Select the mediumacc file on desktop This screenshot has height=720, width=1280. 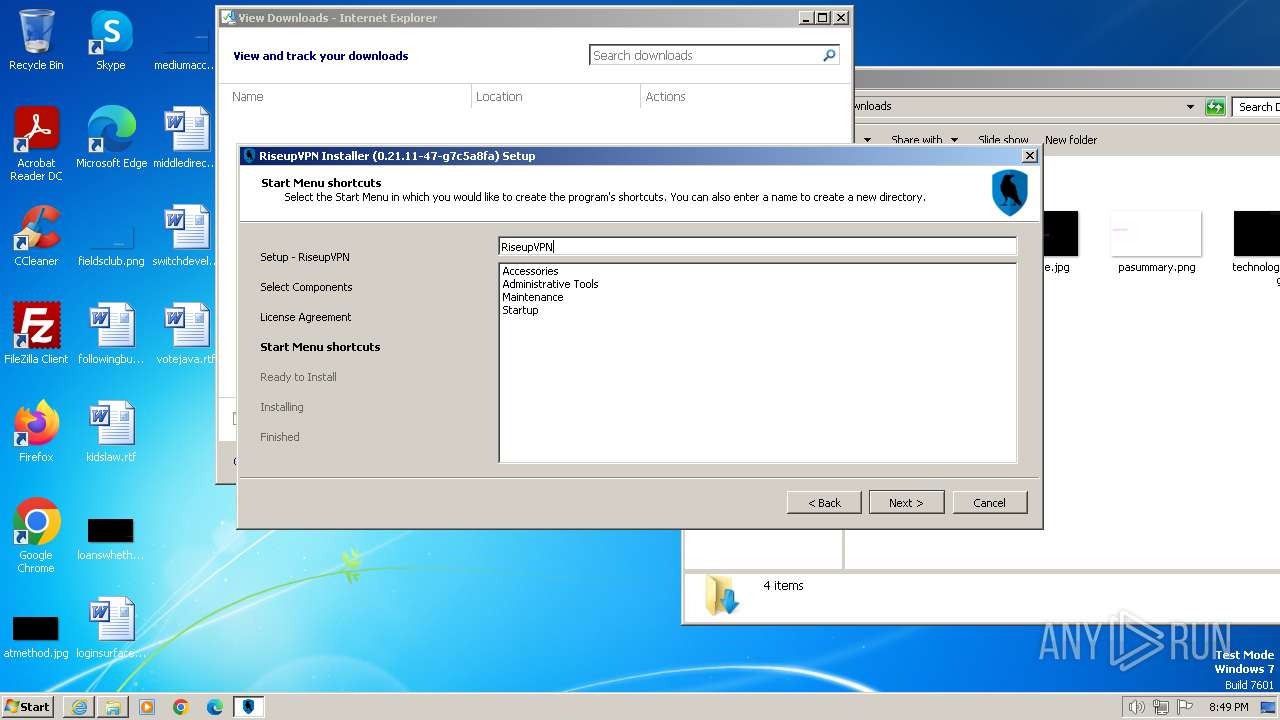[x=186, y=46]
